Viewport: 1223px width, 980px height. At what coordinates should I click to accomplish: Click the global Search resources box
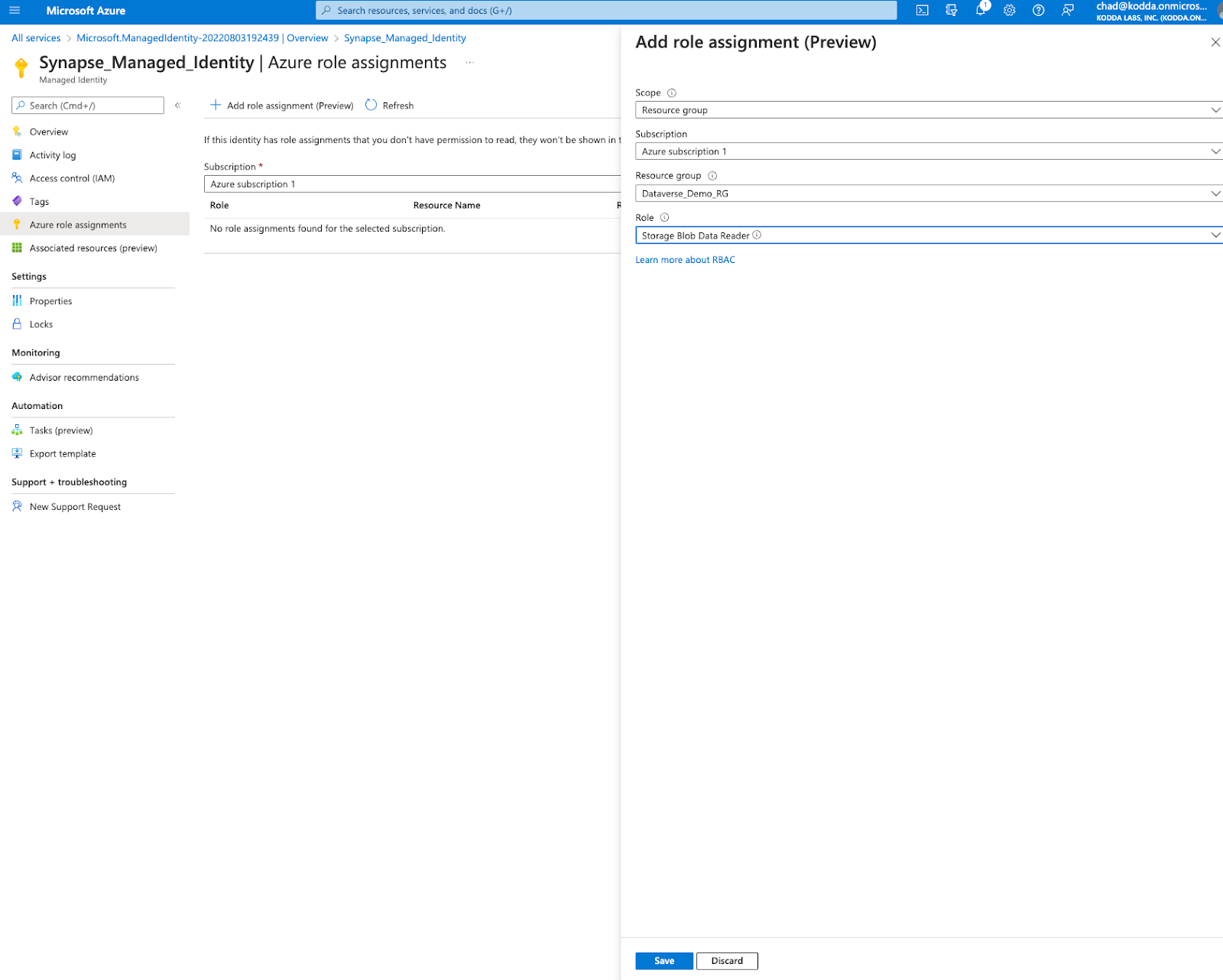point(606,11)
